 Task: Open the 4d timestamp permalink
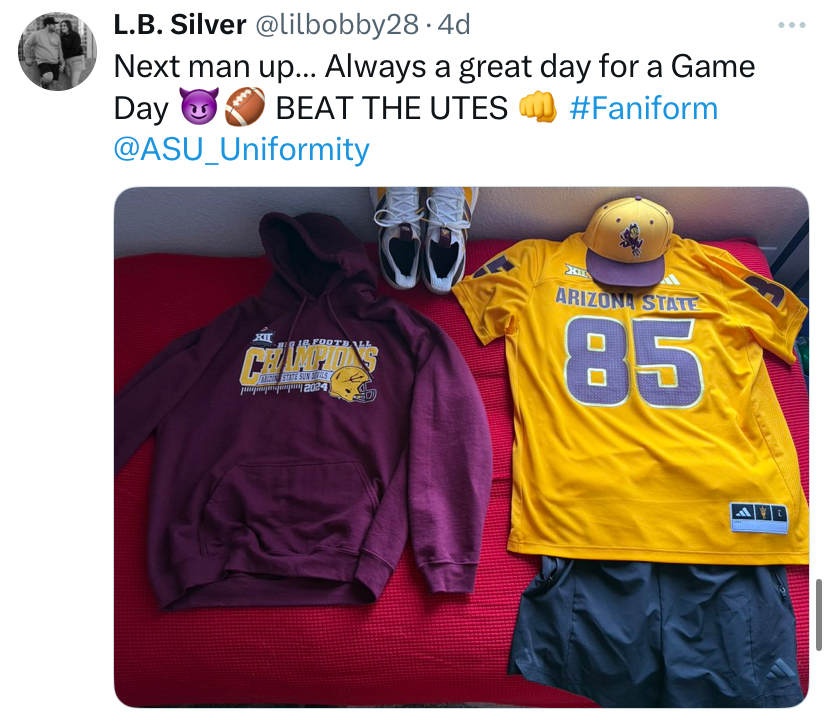pyautogui.click(x=454, y=24)
